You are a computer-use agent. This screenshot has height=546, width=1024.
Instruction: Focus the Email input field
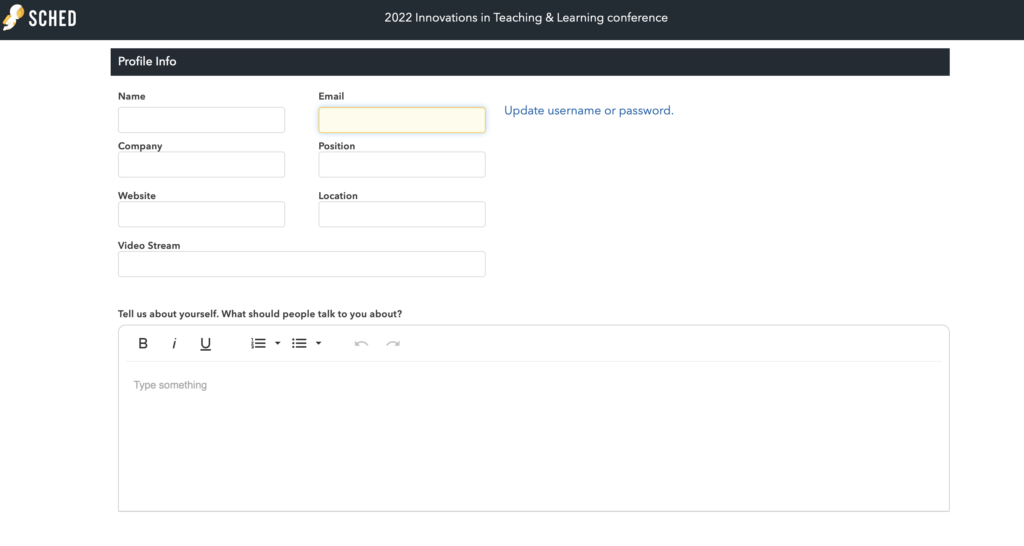point(402,120)
